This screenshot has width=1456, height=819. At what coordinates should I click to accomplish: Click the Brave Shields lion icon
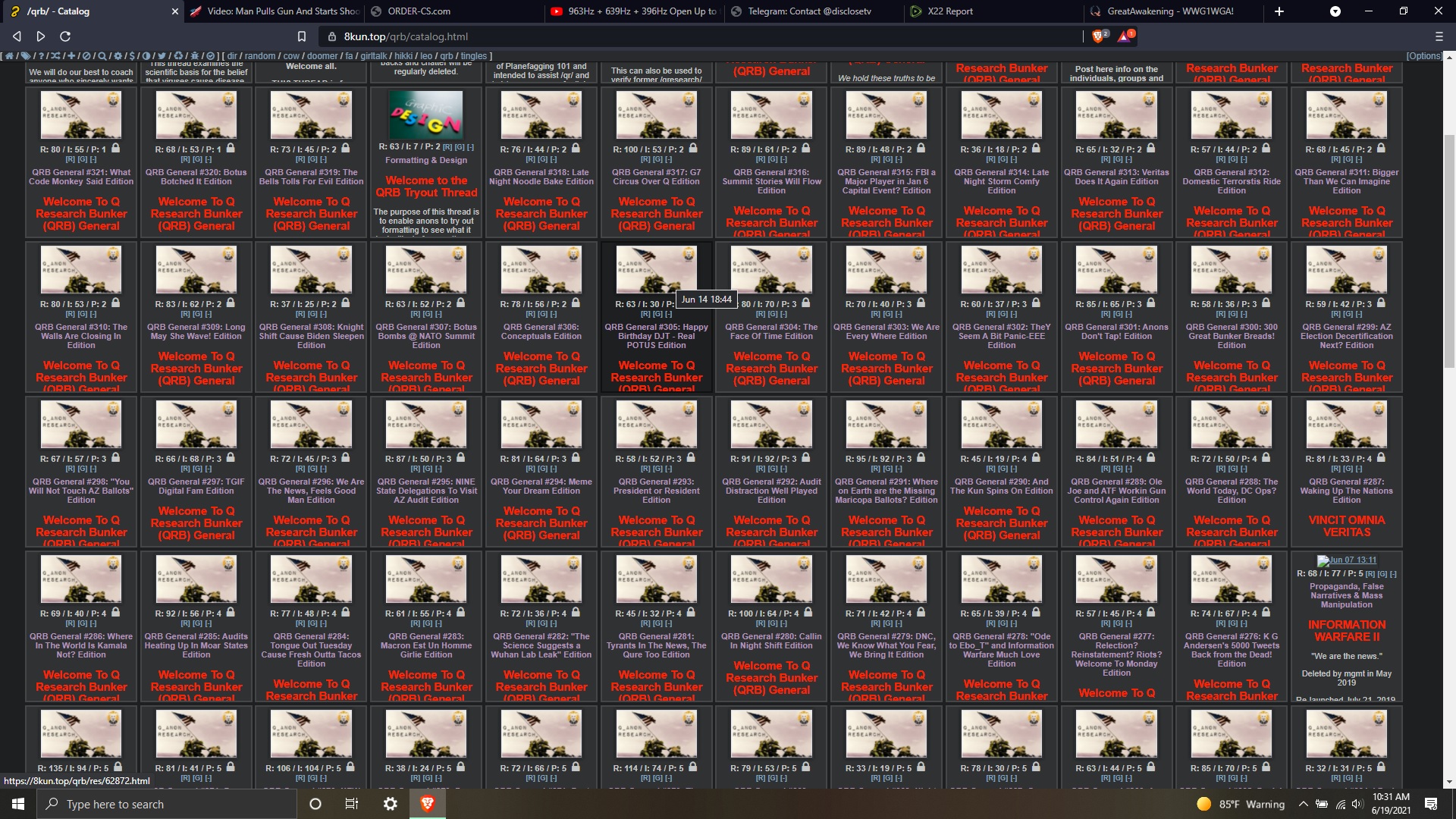click(1099, 36)
